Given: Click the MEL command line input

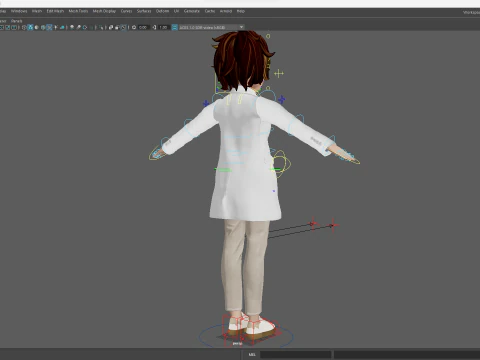Looking at the screenshot, I should [x=296, y=354].
